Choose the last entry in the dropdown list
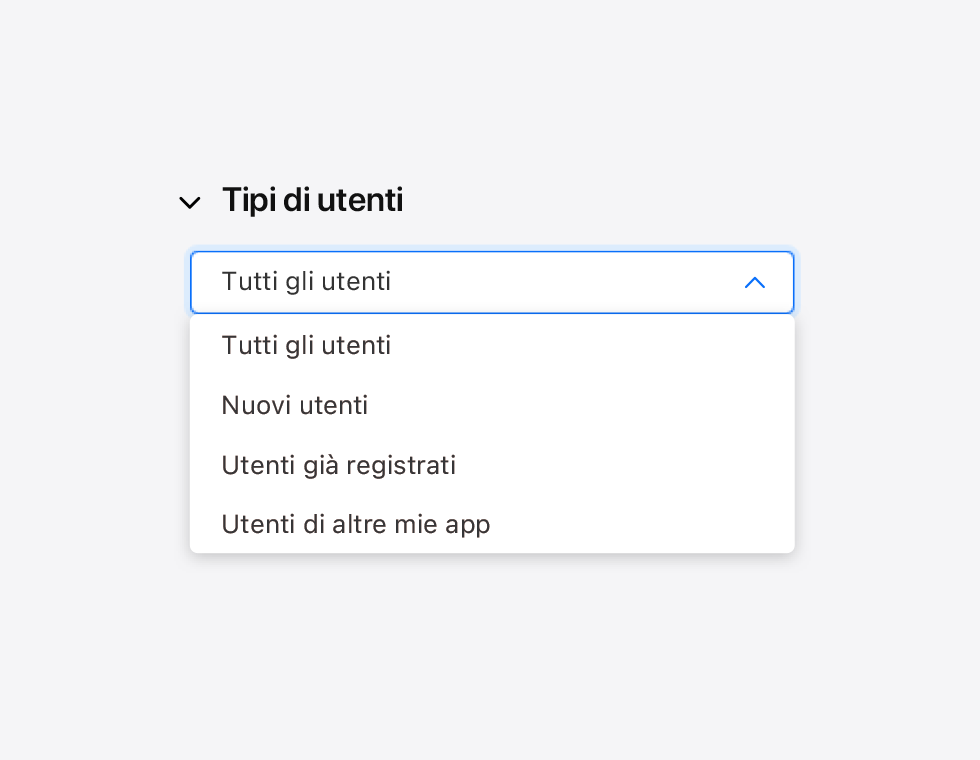The image size is (980, 760). [x=356, y=524]
